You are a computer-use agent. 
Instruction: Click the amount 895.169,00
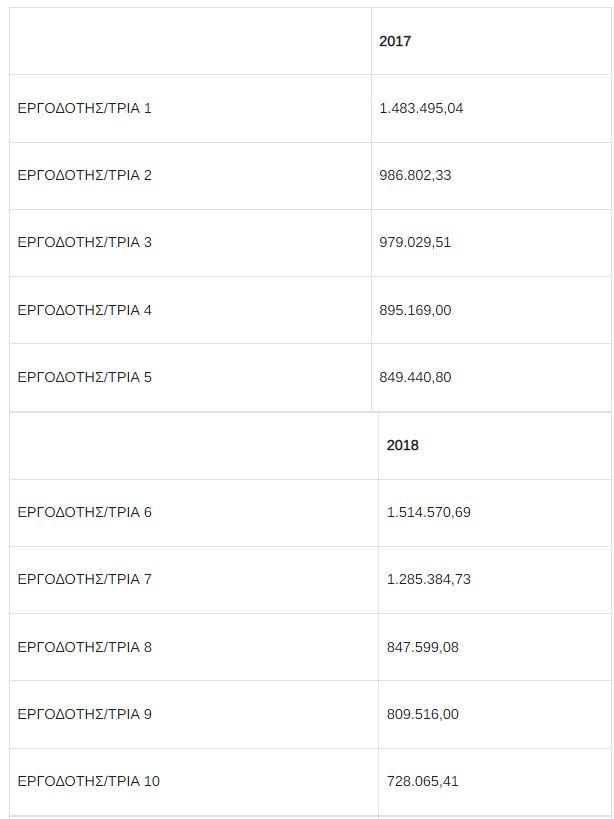[x=415, y=310]
